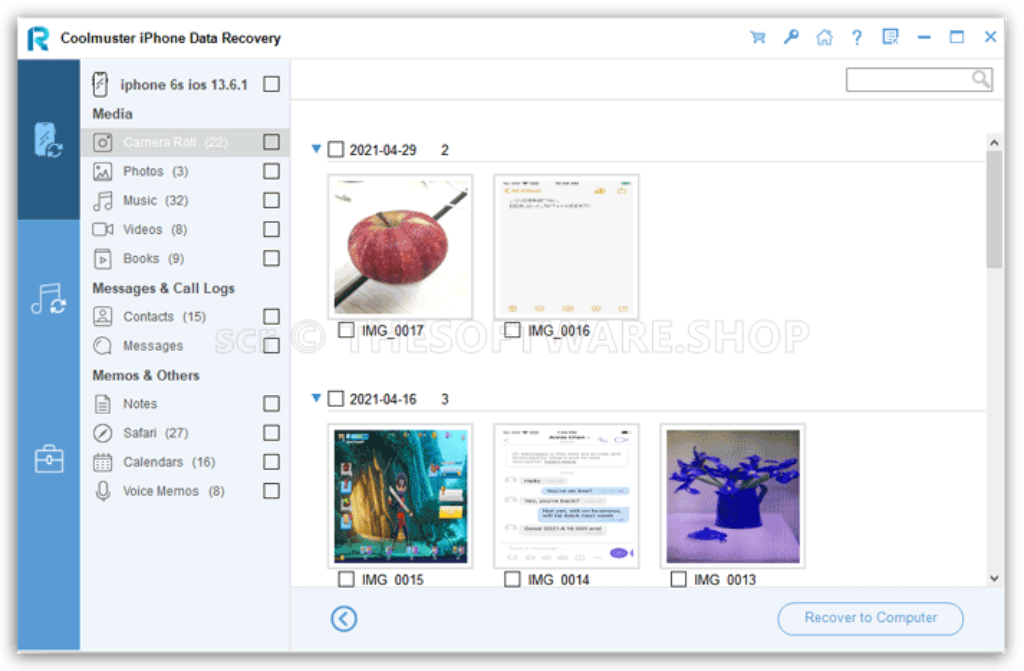Tick the Contacts category checkbox

[x=272, y=316]
